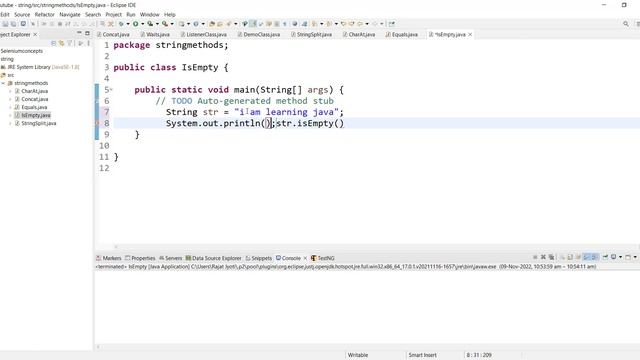The width and height of the screenshot is (640, 360).
Task: Click the Help menu
Action: tap(170, 14)
